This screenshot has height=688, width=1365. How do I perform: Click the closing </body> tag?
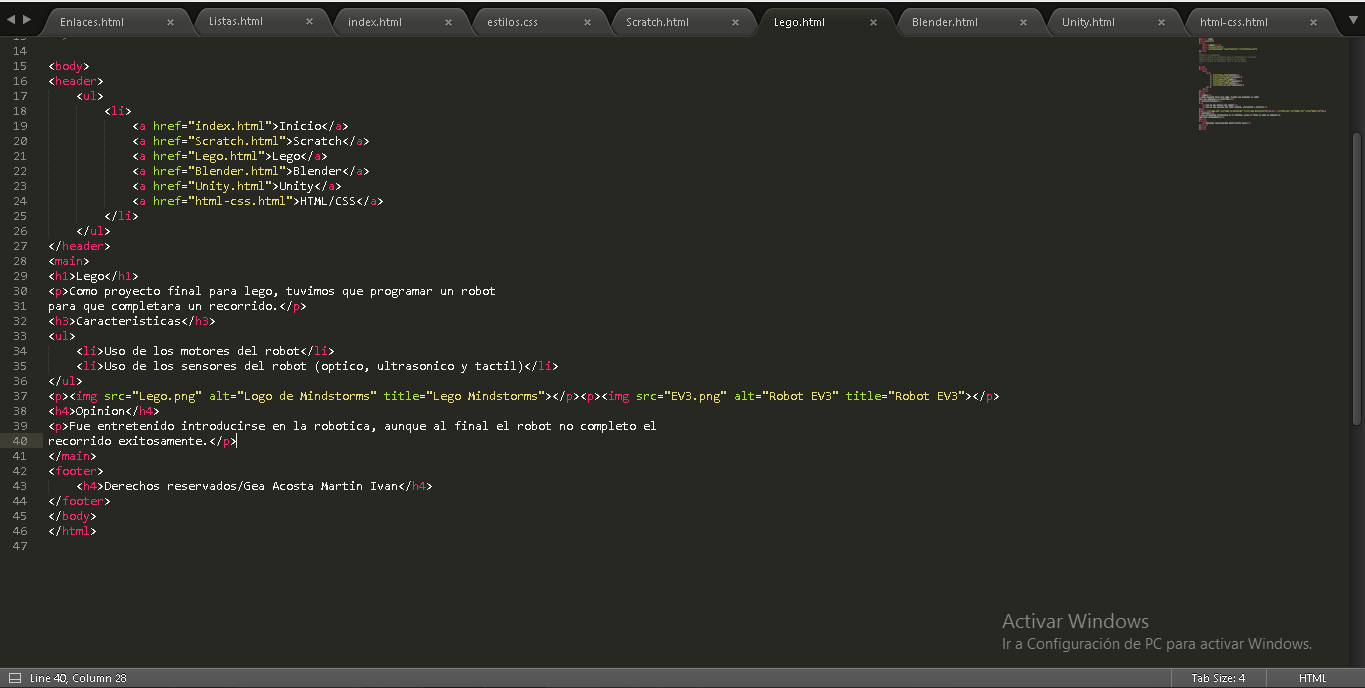[x=72, y=516]
